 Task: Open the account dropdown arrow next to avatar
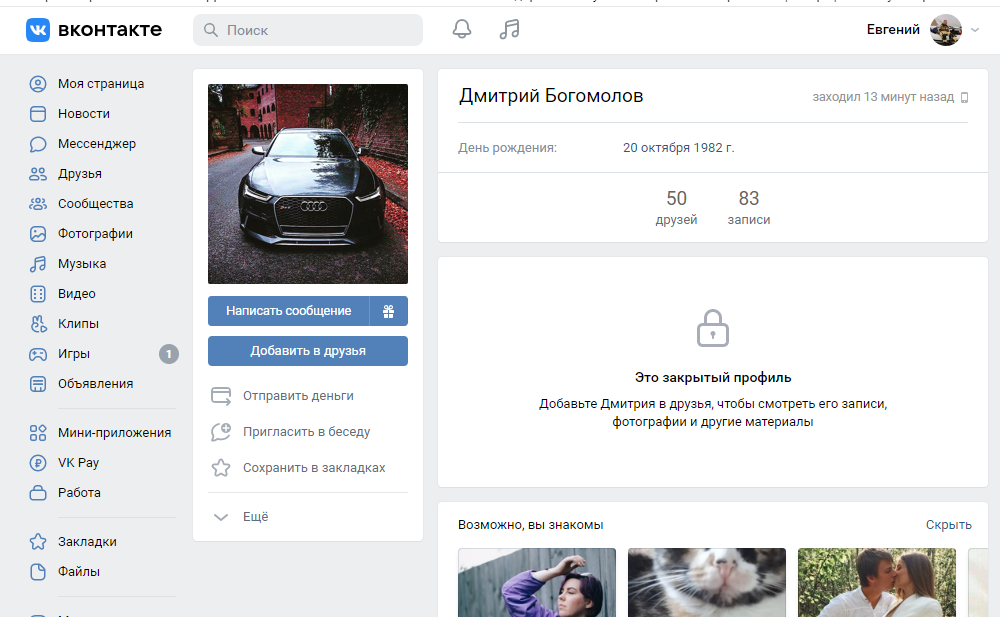(974, 30)
